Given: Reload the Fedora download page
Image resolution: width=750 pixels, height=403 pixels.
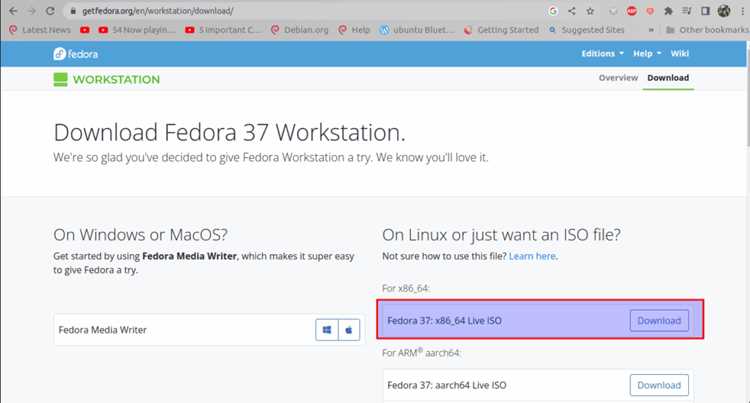Looking at the screenshot, I should tap(50, 11).
